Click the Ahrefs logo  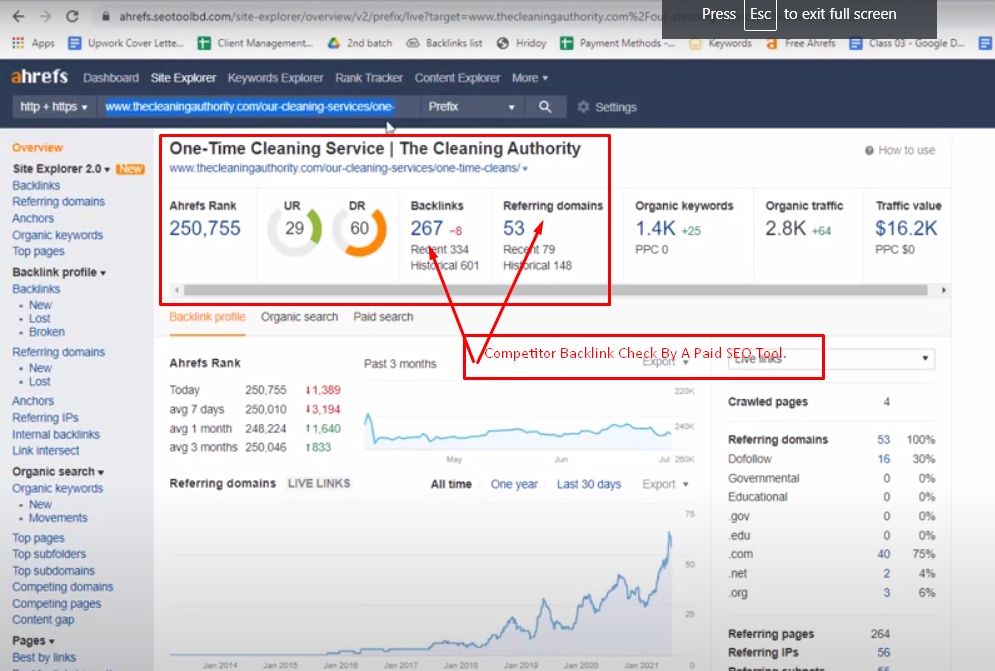[38, 78]
